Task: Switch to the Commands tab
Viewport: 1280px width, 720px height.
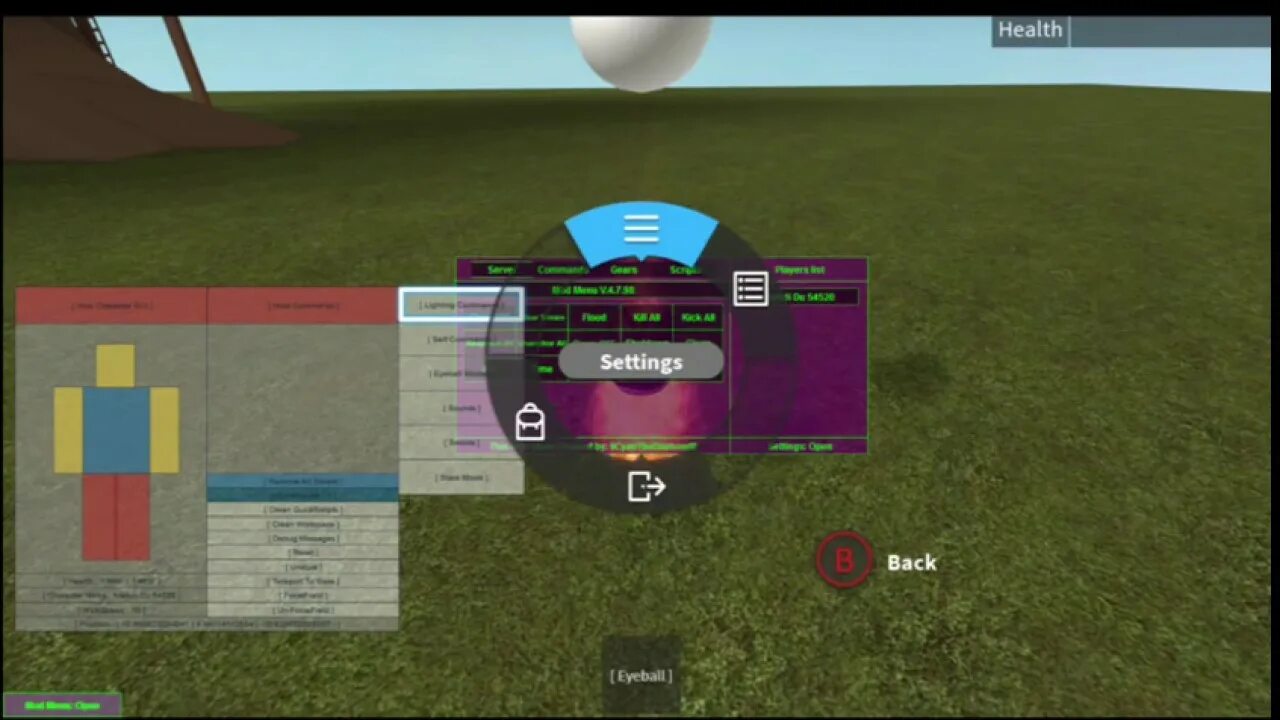Action: click(x=562, y=270)
